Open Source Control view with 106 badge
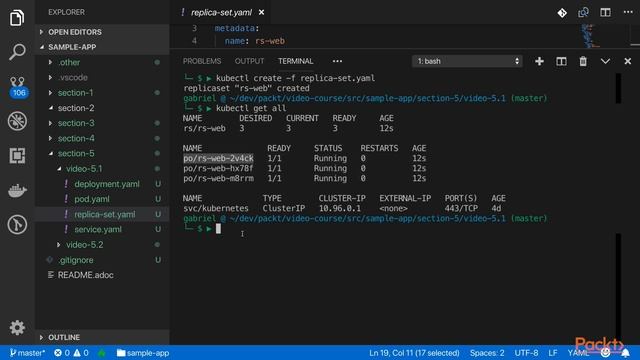The width and height of the screenshot is (640, 360). [18, 87]
